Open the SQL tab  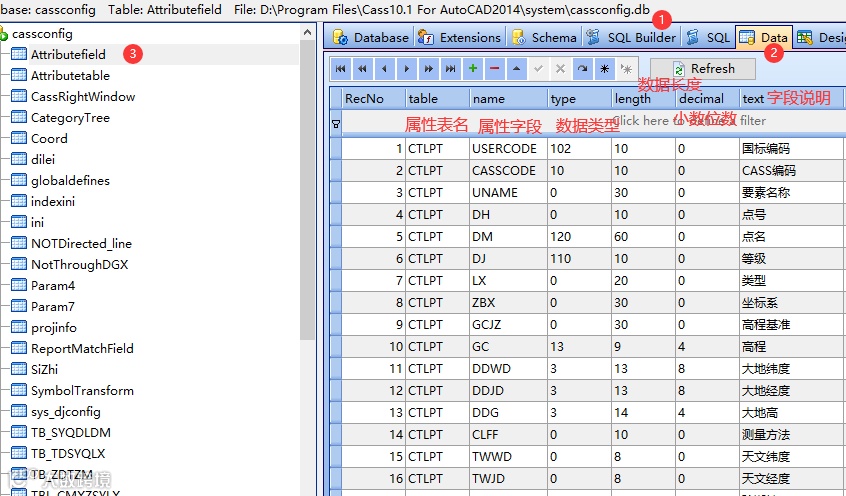[x=708, y=37]
